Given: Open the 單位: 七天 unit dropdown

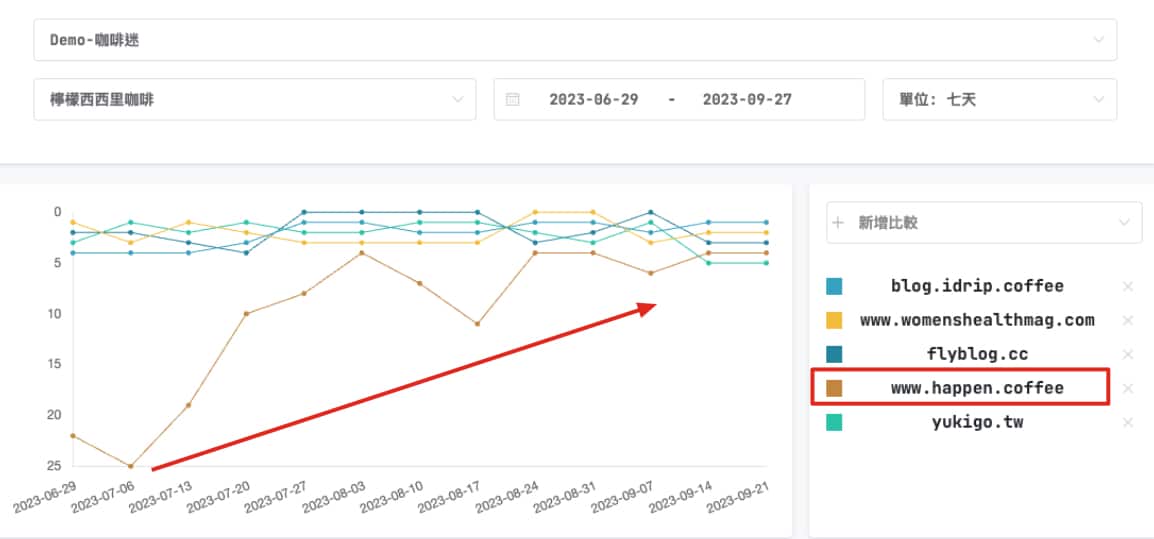Looking at the screenshot, I should [999, 100].
